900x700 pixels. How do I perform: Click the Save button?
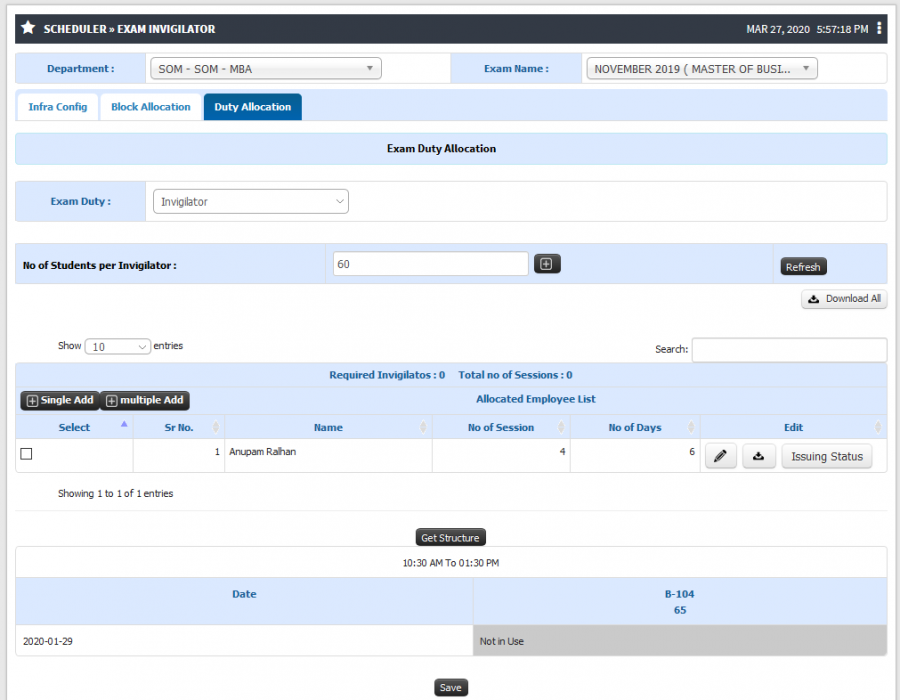[x=451, y=687]
